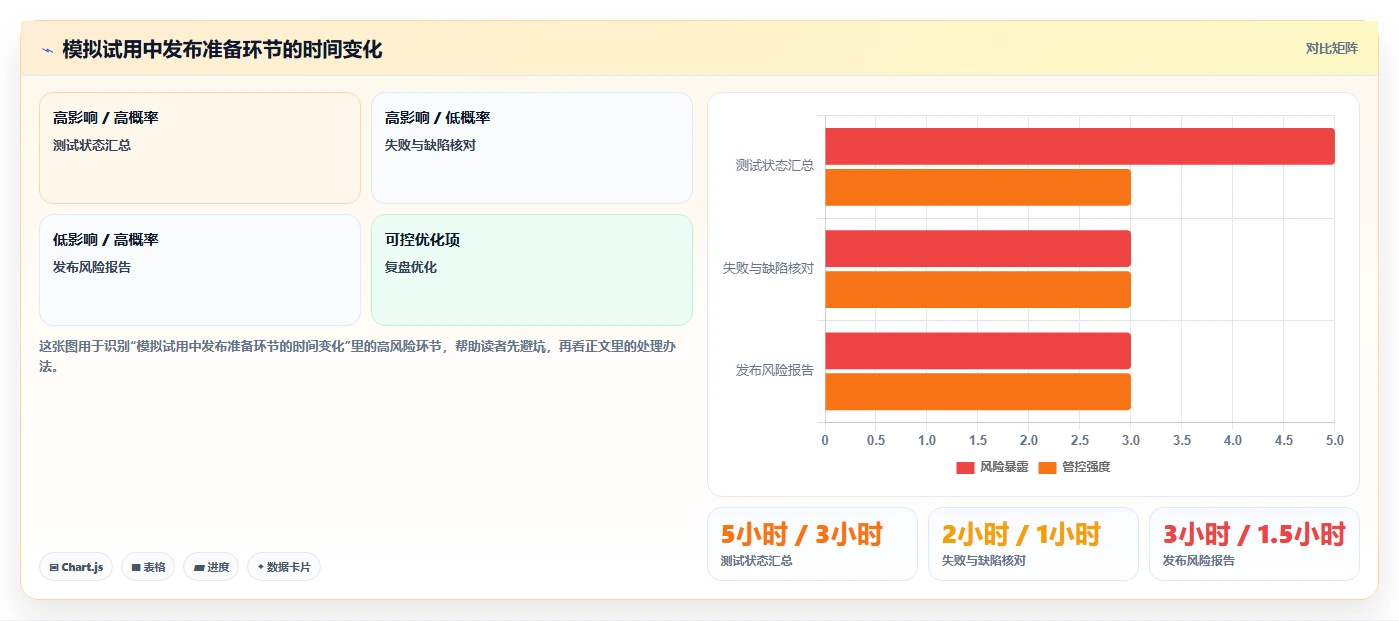
Task: Click the 进度 tag chip
Action: tap(211, 567)
